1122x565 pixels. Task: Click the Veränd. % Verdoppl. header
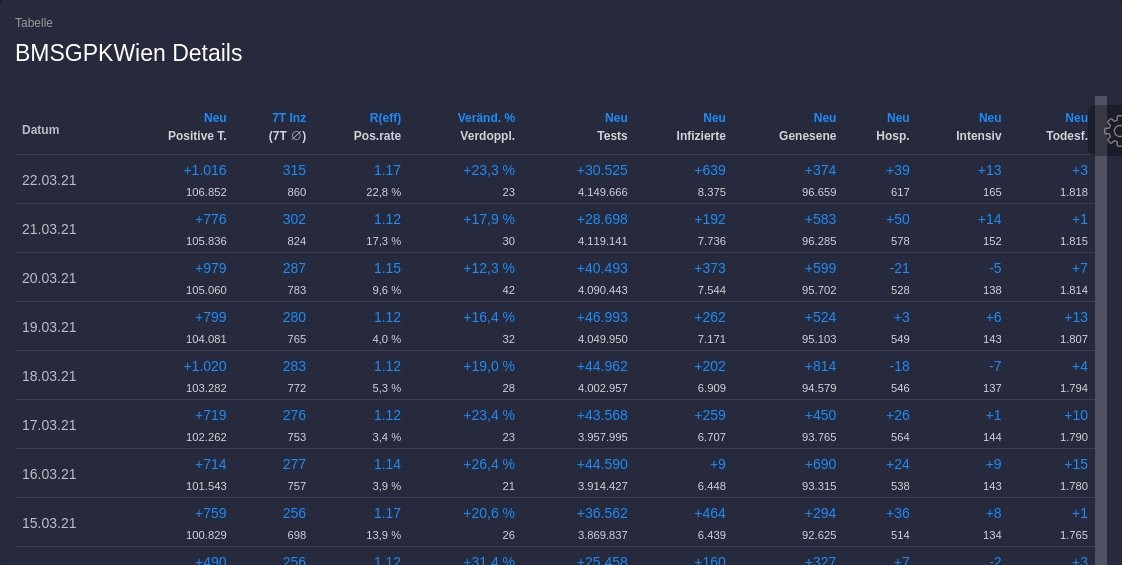coord(486,127)
